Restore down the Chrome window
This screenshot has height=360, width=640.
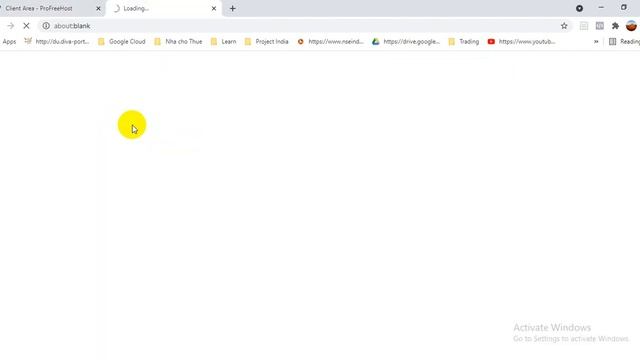[x=624, y=8]
